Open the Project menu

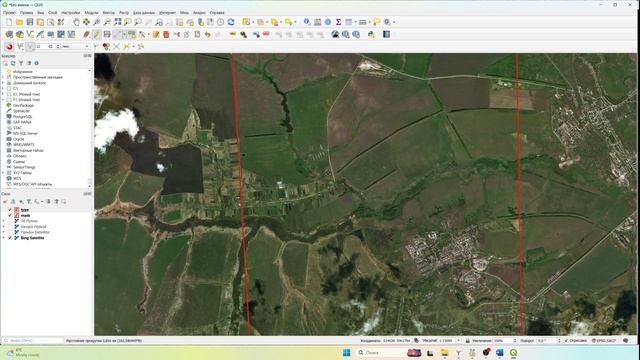click(x=9, y=13)
